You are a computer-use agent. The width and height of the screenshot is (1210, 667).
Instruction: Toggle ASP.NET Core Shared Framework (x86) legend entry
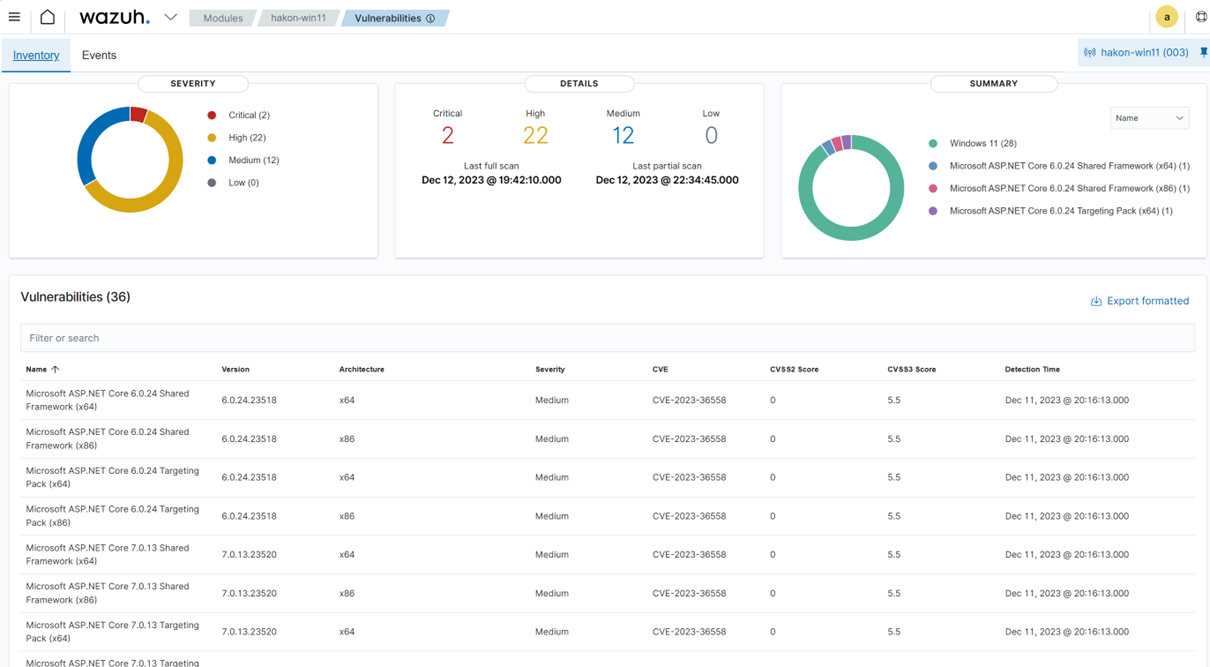(x=1059, y=188)
